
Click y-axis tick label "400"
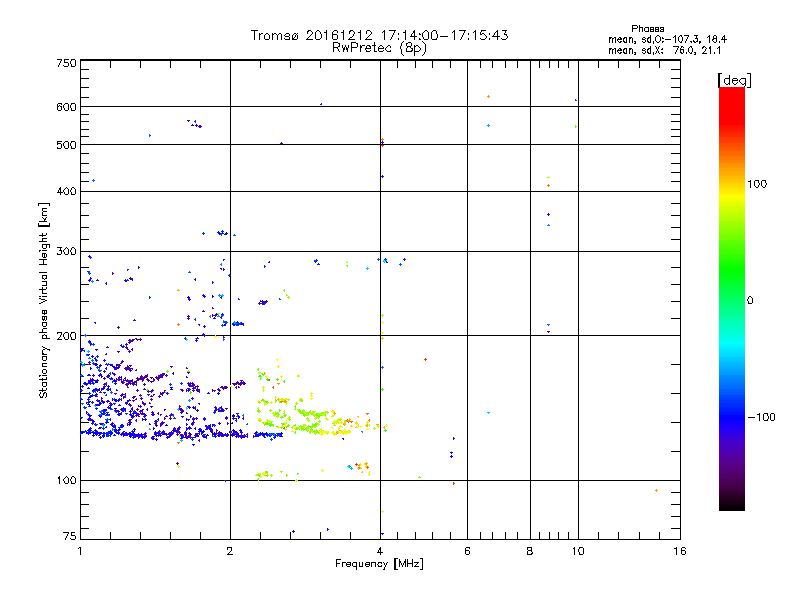click(66, 191)
